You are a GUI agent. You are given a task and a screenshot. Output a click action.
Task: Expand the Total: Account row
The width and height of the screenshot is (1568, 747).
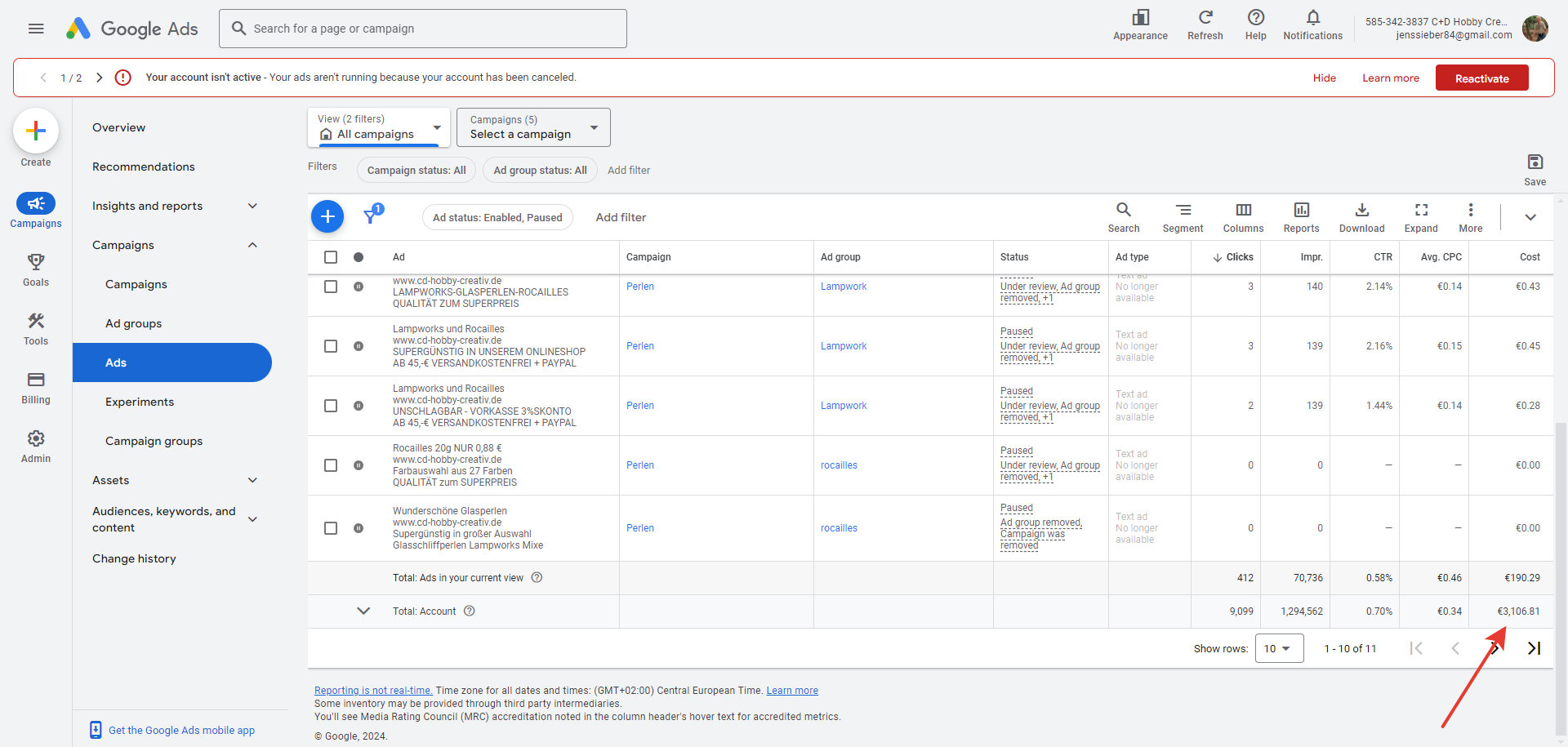point(363,611)
